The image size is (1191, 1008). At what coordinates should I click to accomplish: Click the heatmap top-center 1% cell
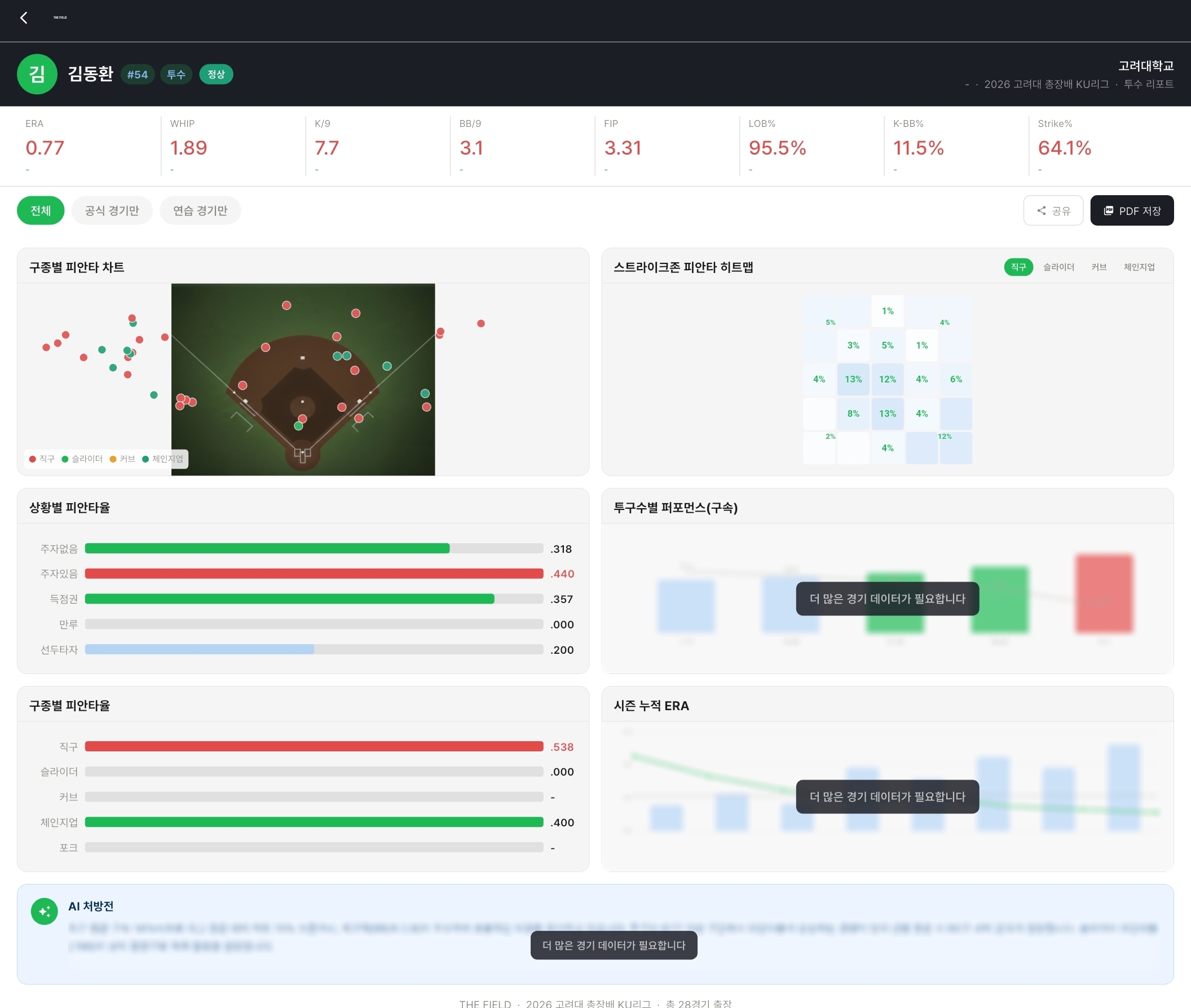coord(887,311)
